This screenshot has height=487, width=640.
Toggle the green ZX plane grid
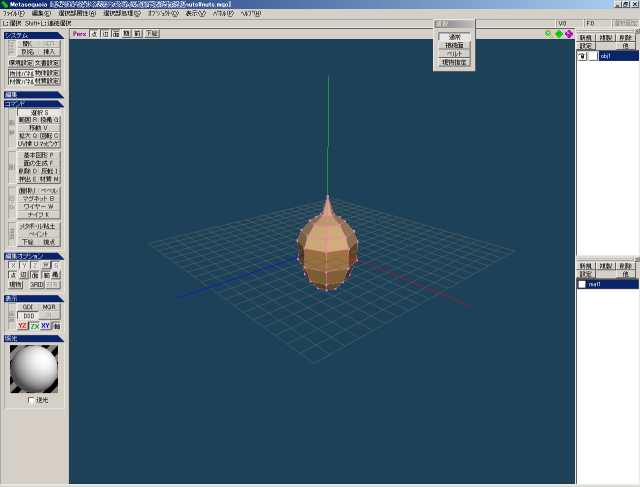(x=35, y=326)
